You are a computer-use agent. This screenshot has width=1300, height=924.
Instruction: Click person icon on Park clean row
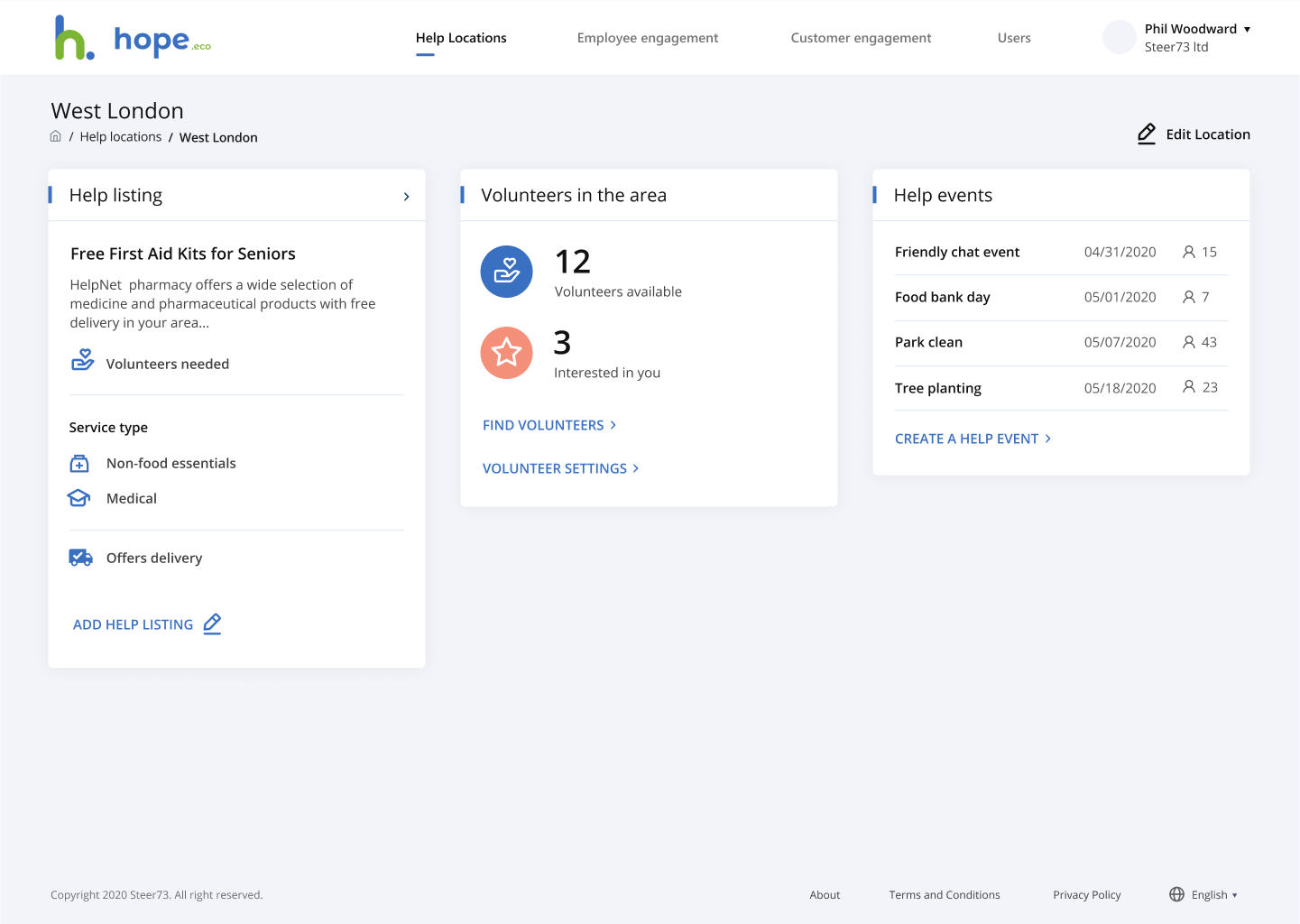point(1189,342)
